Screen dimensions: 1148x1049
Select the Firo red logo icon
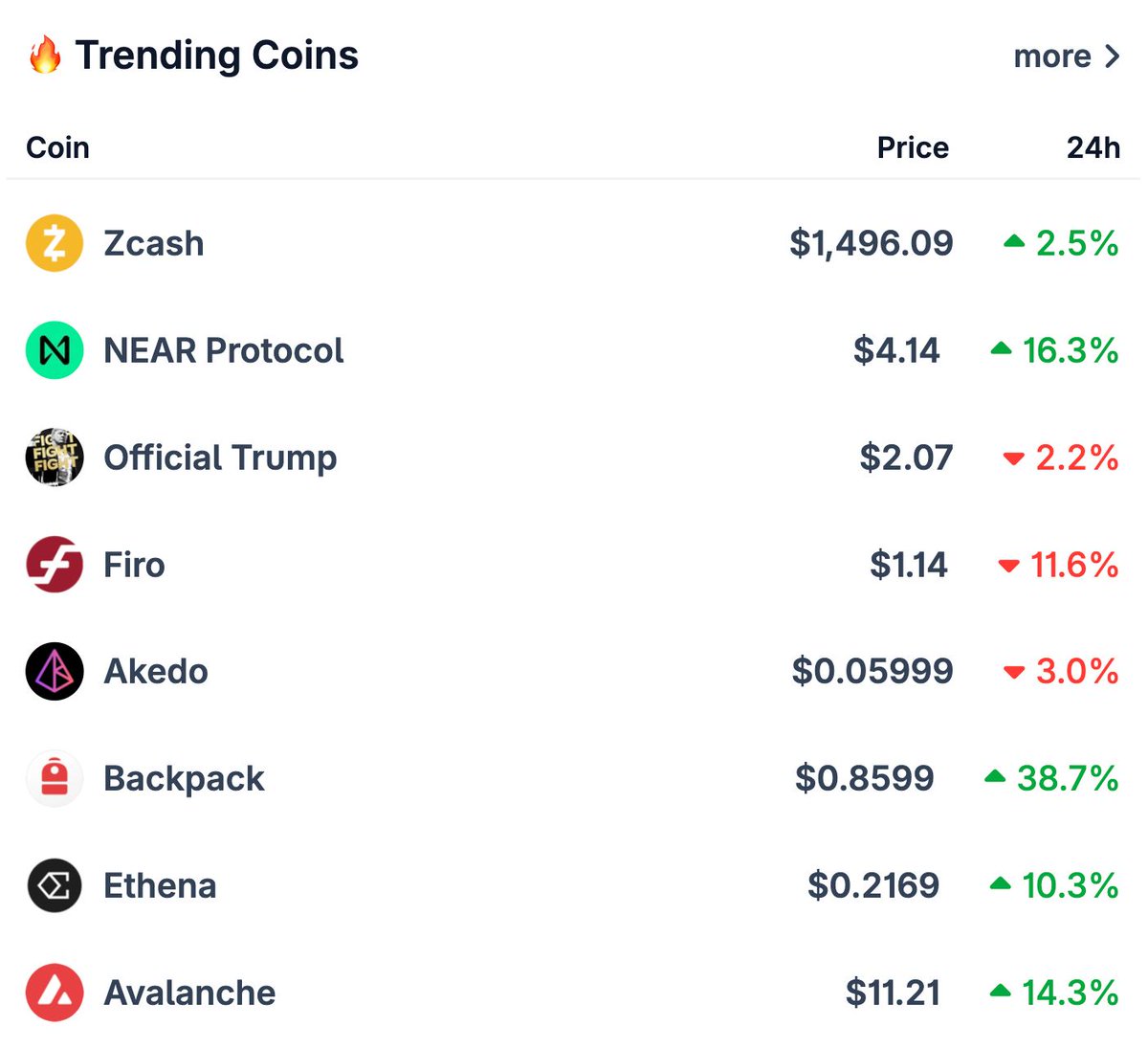point(55,565)
